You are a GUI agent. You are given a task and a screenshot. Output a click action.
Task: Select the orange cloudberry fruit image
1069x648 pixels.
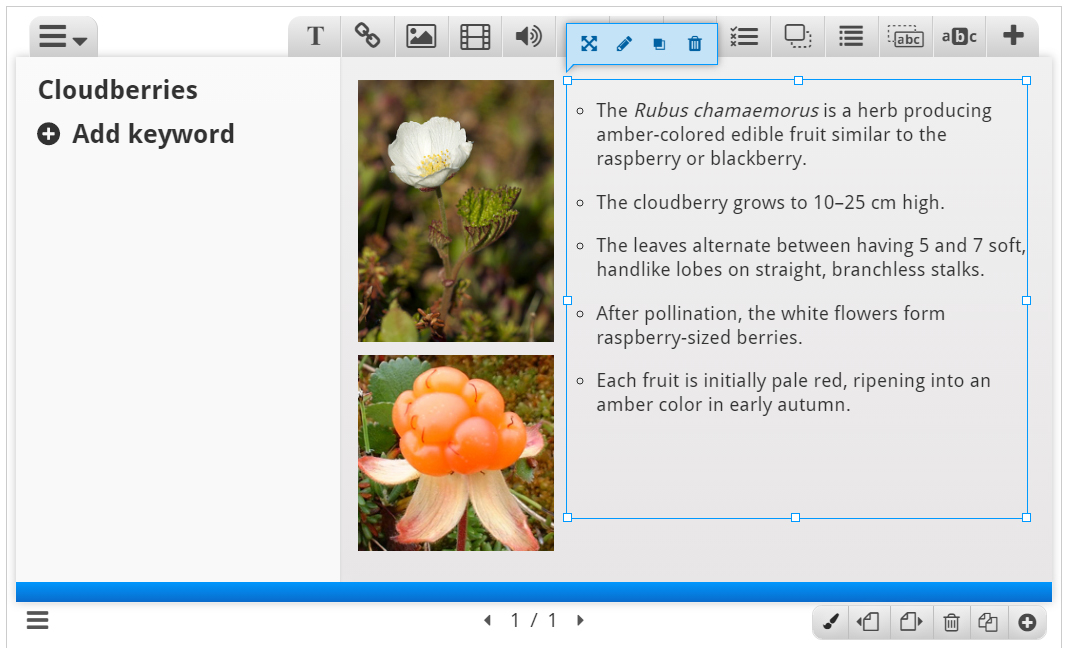[x=456, y=453]
